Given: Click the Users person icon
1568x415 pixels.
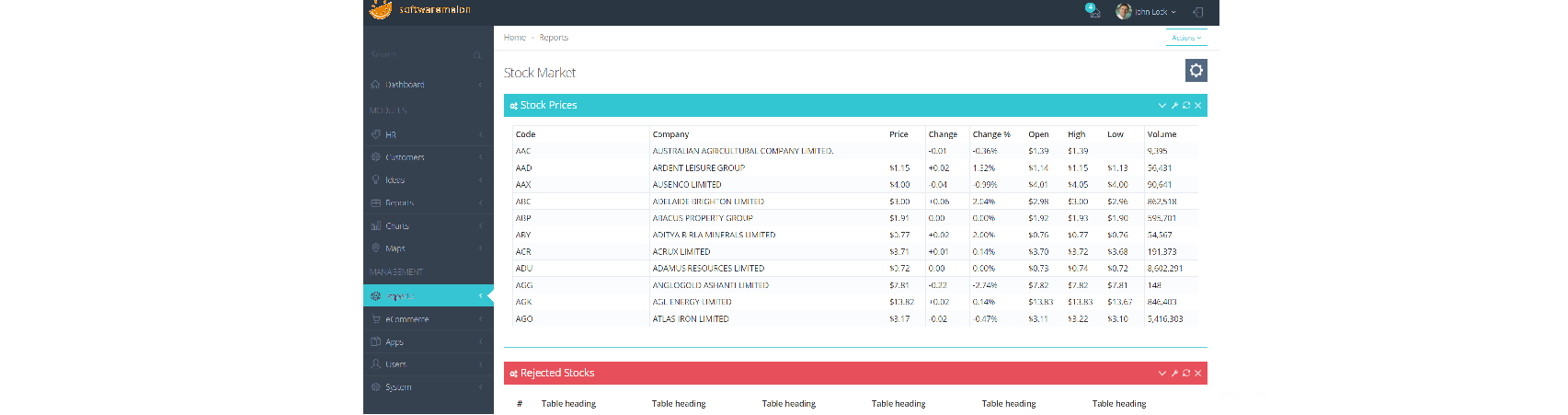Looking at the screenshot, I should coord(375,364).
